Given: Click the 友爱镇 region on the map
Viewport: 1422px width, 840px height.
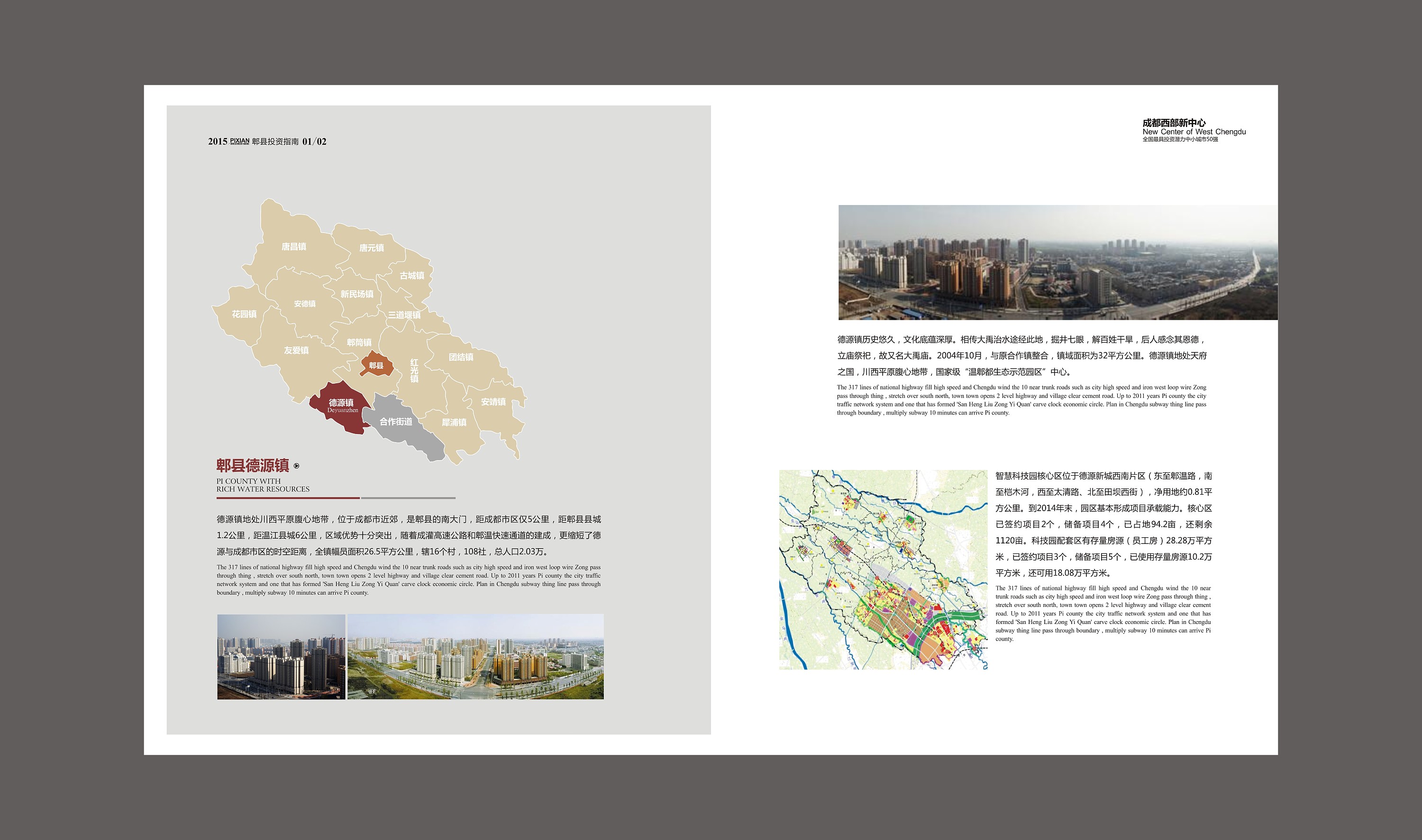Looking at the screenshot, I should [x=296, y=351].
